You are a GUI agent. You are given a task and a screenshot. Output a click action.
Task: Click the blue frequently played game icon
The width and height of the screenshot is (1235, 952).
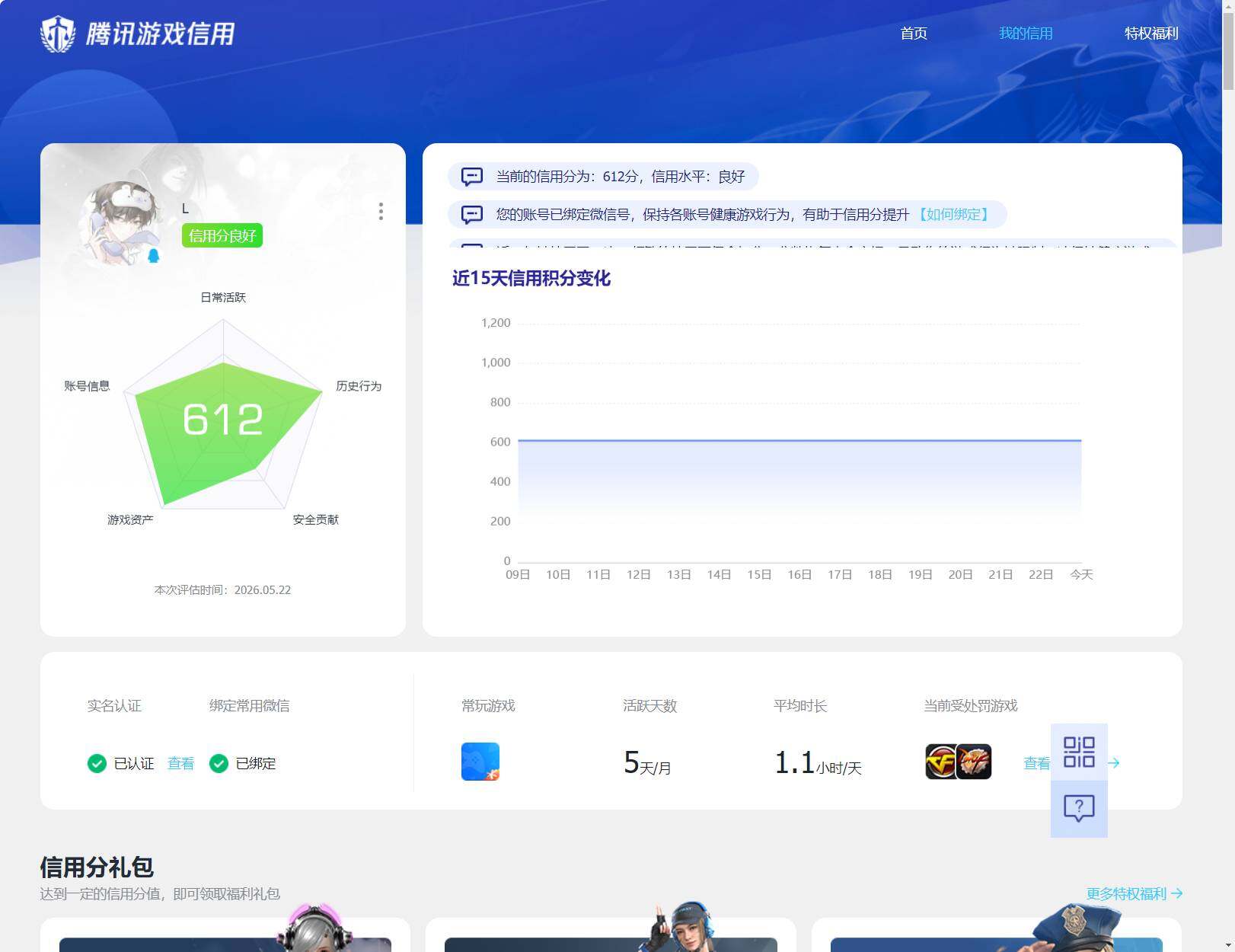point(480,762)
